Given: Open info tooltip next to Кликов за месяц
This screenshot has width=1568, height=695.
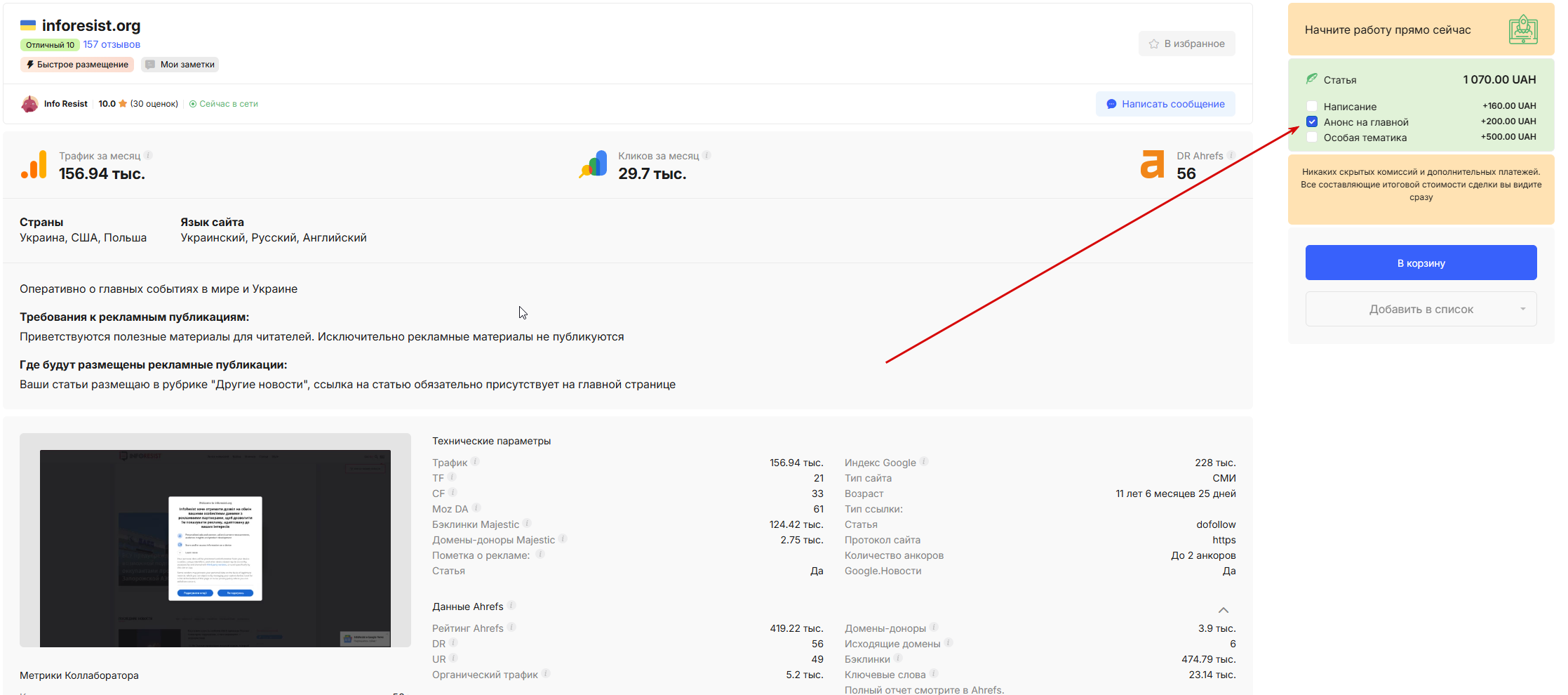Looking at the screenshot, I should (x=706, y=155).
